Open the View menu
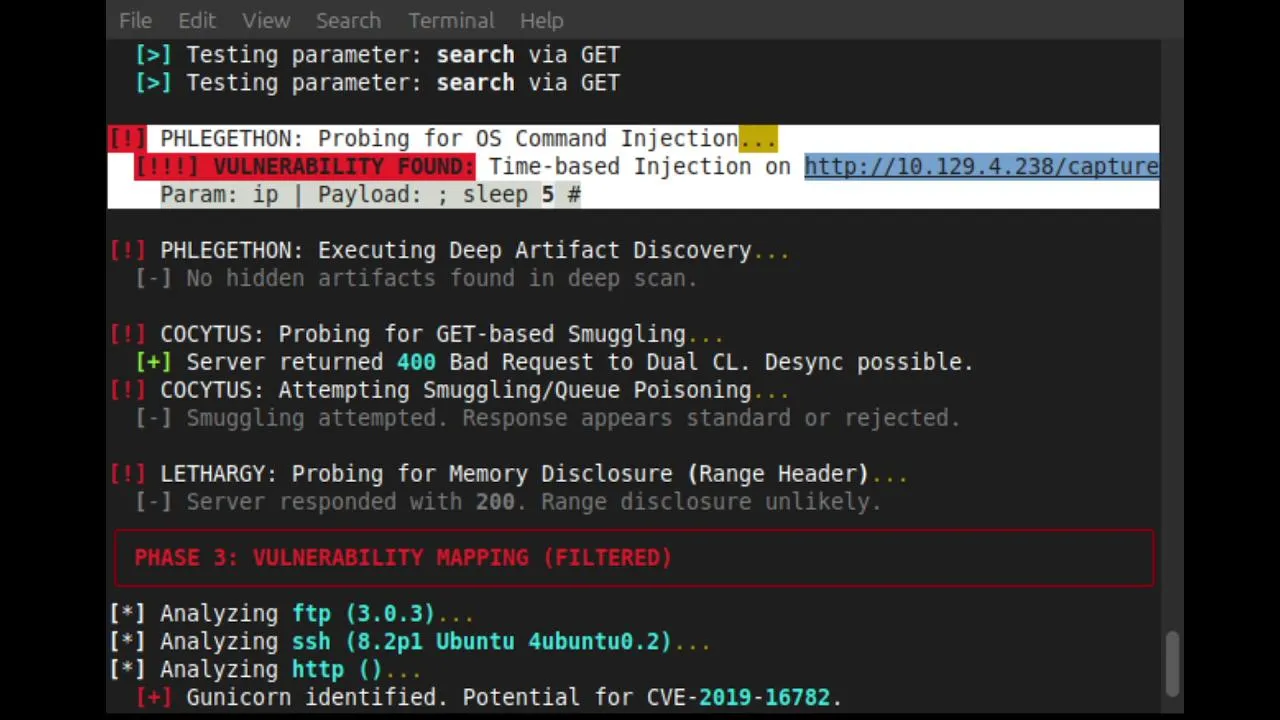The image size is (1280, 720). (266, 20)
